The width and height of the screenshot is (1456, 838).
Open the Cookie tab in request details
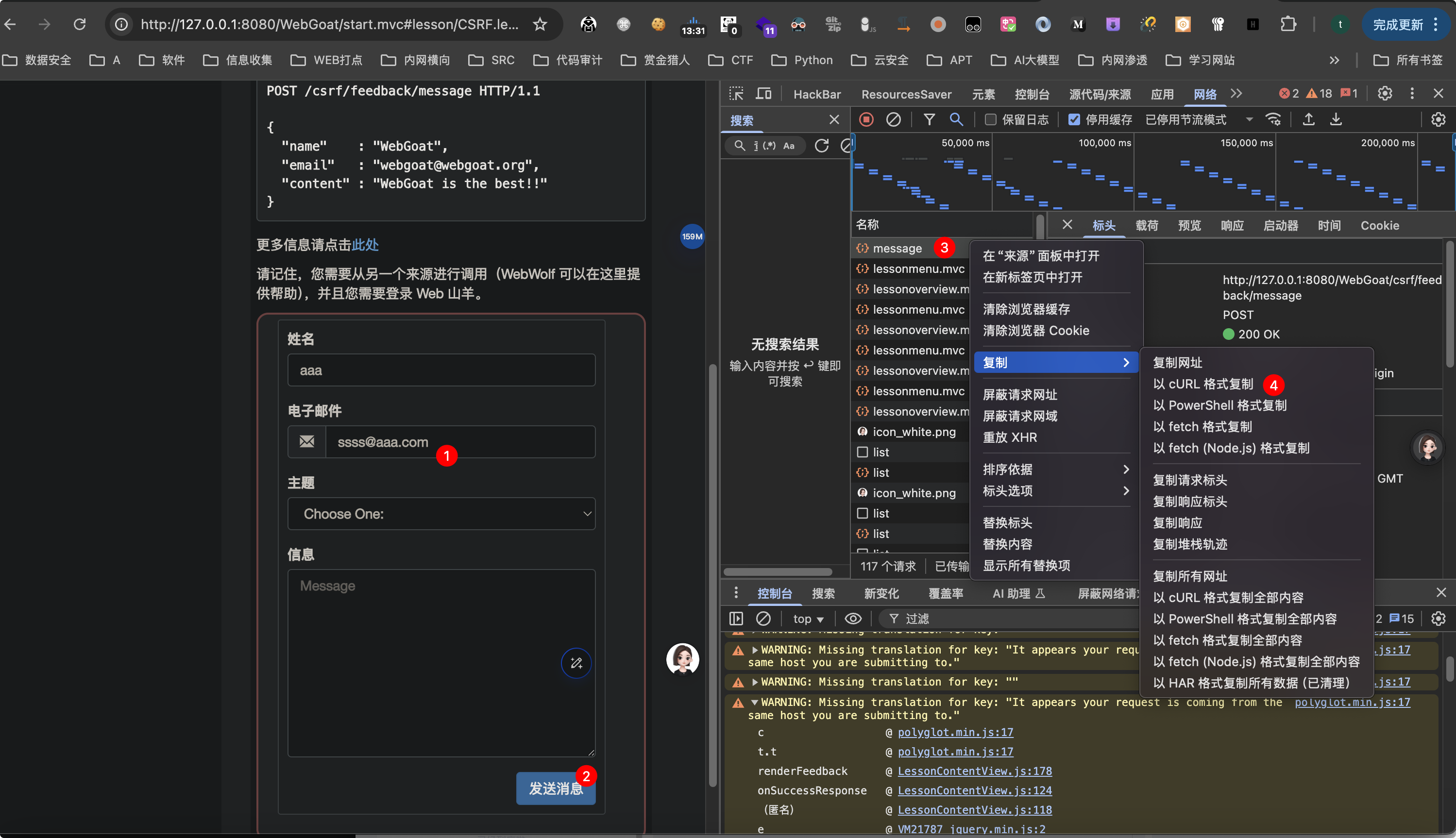click(1379, 225)
